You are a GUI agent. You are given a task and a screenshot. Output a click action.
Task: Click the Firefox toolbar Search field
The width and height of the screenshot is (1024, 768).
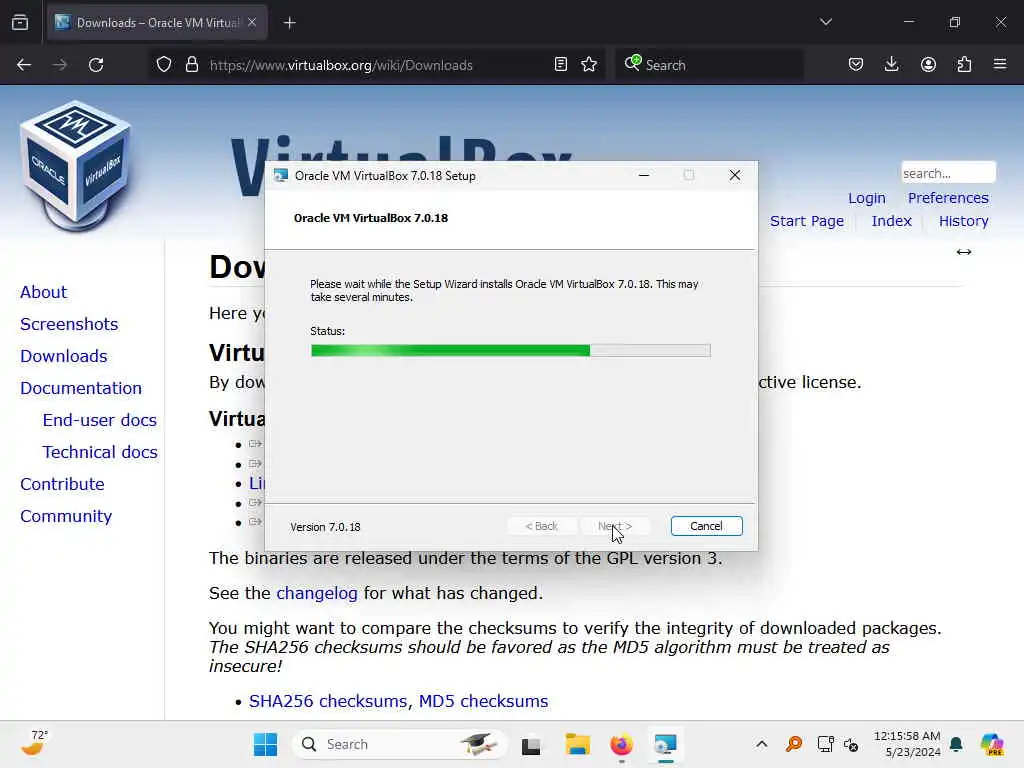(710, 65)
